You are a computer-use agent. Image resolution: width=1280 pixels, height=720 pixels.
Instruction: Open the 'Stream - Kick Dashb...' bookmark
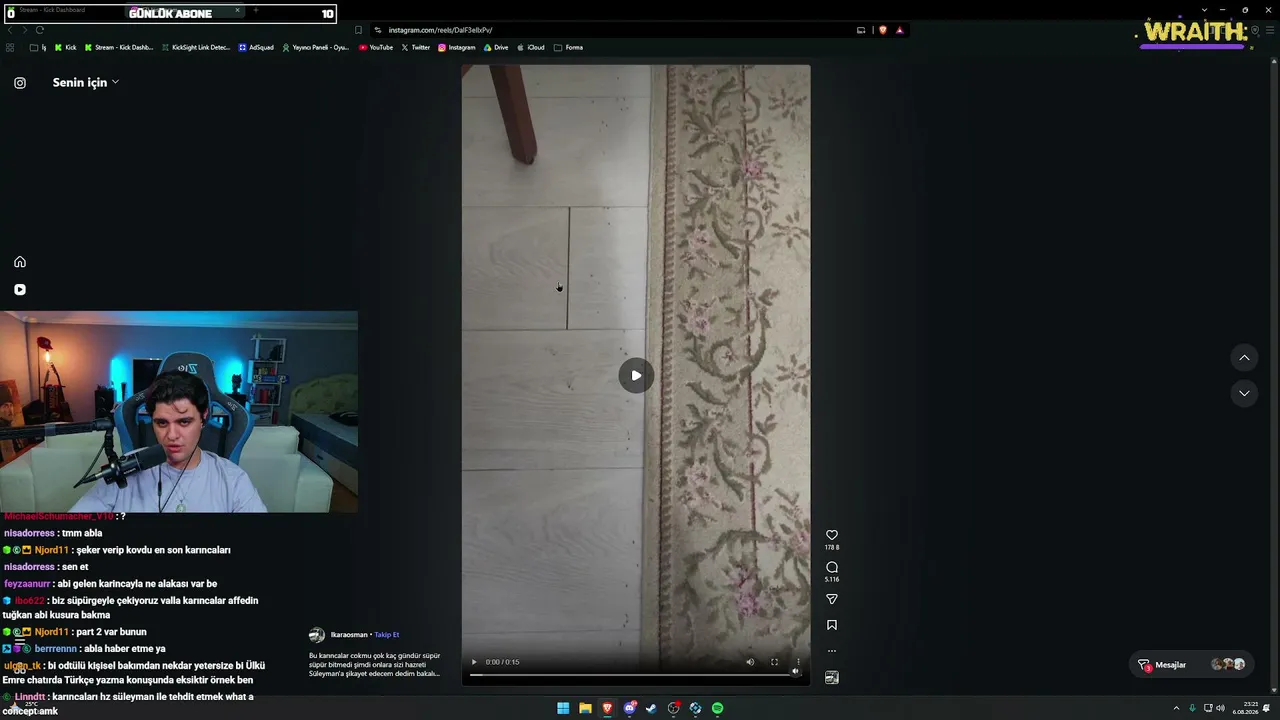pos(119,47)
